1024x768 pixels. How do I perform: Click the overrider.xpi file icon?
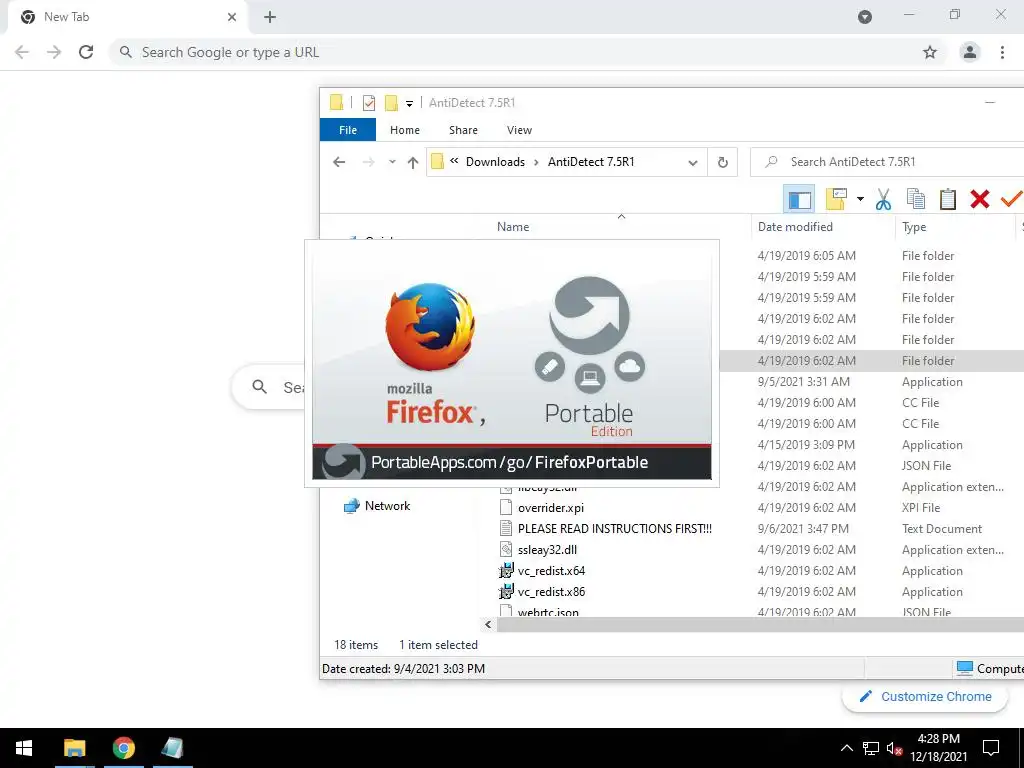(506, 507)
